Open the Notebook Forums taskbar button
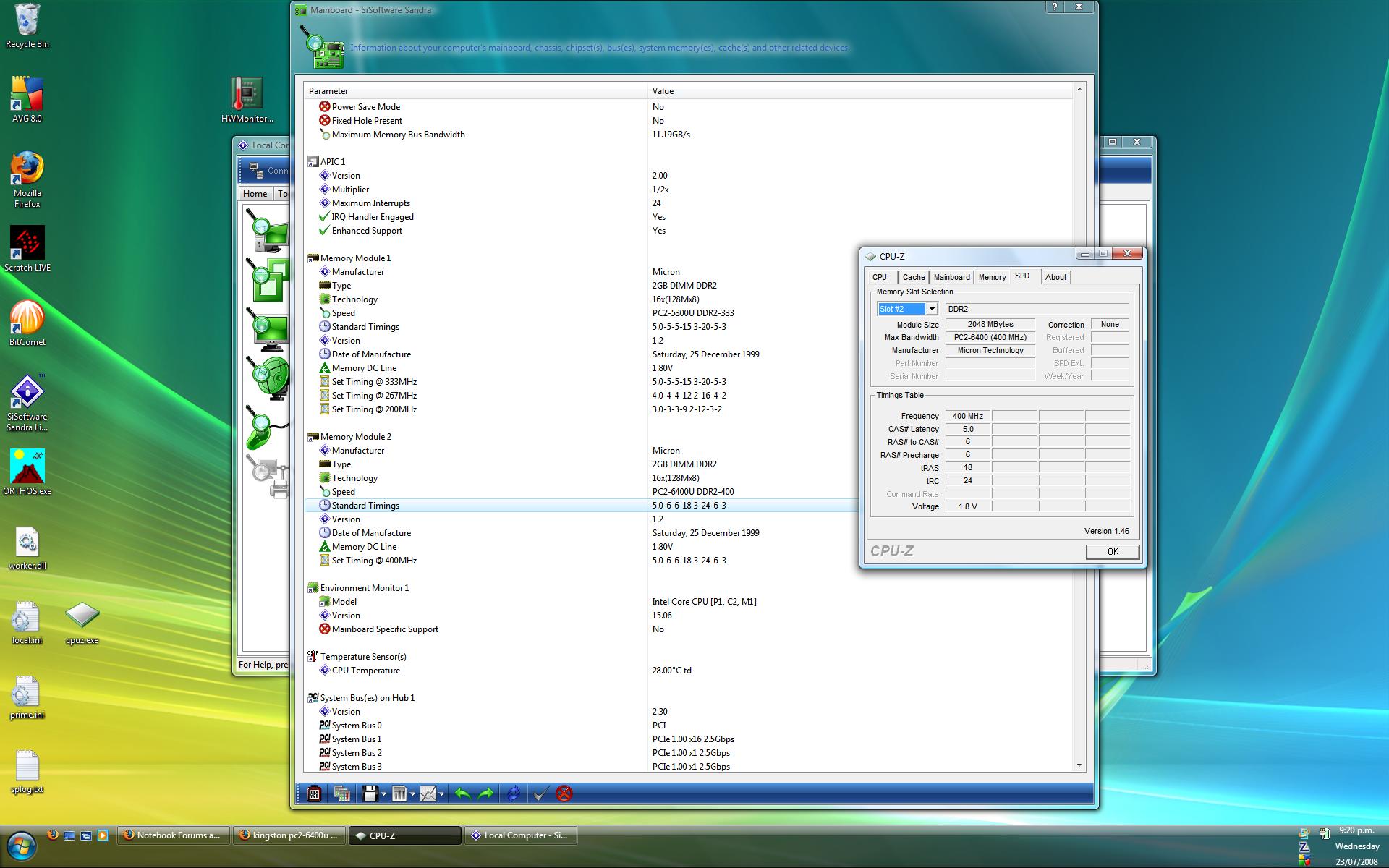Screen dimensions: 1389x868 coord(173,835)
